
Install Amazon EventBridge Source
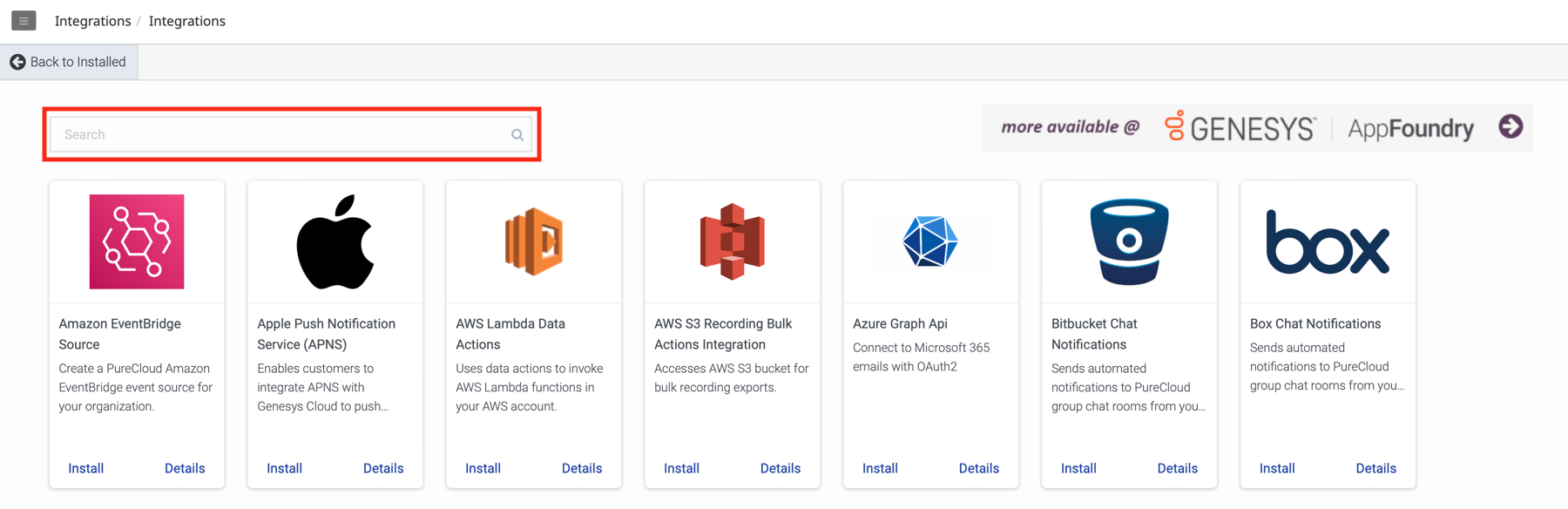[86, 468]
